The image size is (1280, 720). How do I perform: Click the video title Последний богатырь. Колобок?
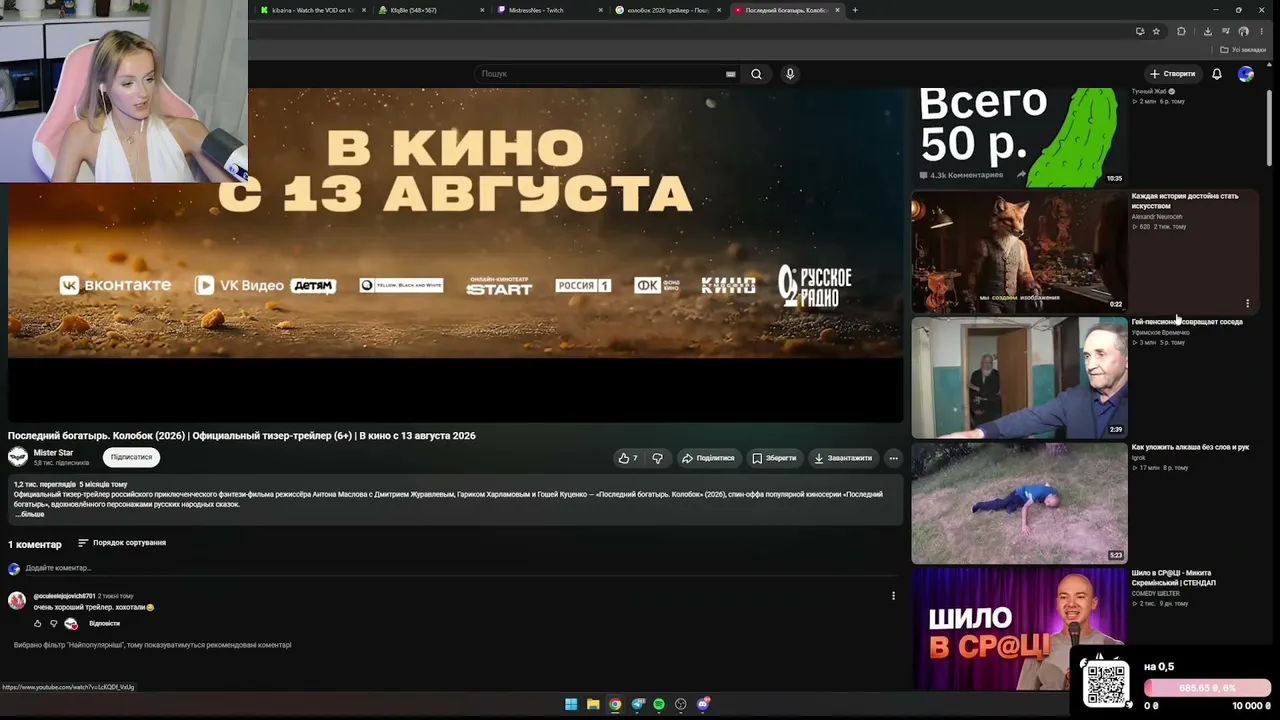click(x=242, y=436)
